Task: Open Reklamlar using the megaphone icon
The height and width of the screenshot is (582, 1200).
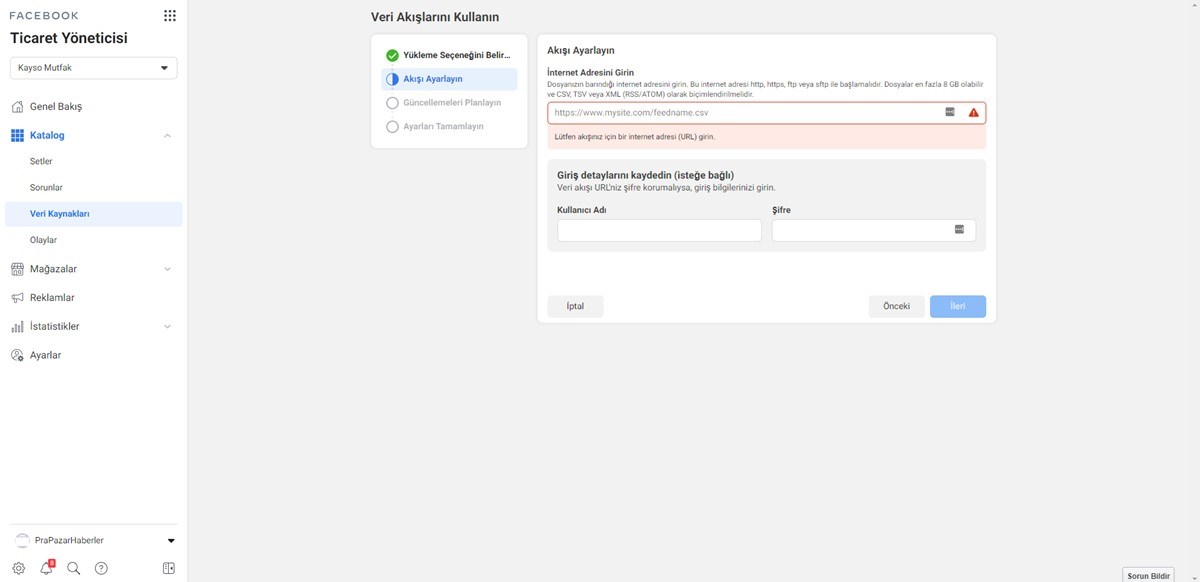Action: [17, 298]
